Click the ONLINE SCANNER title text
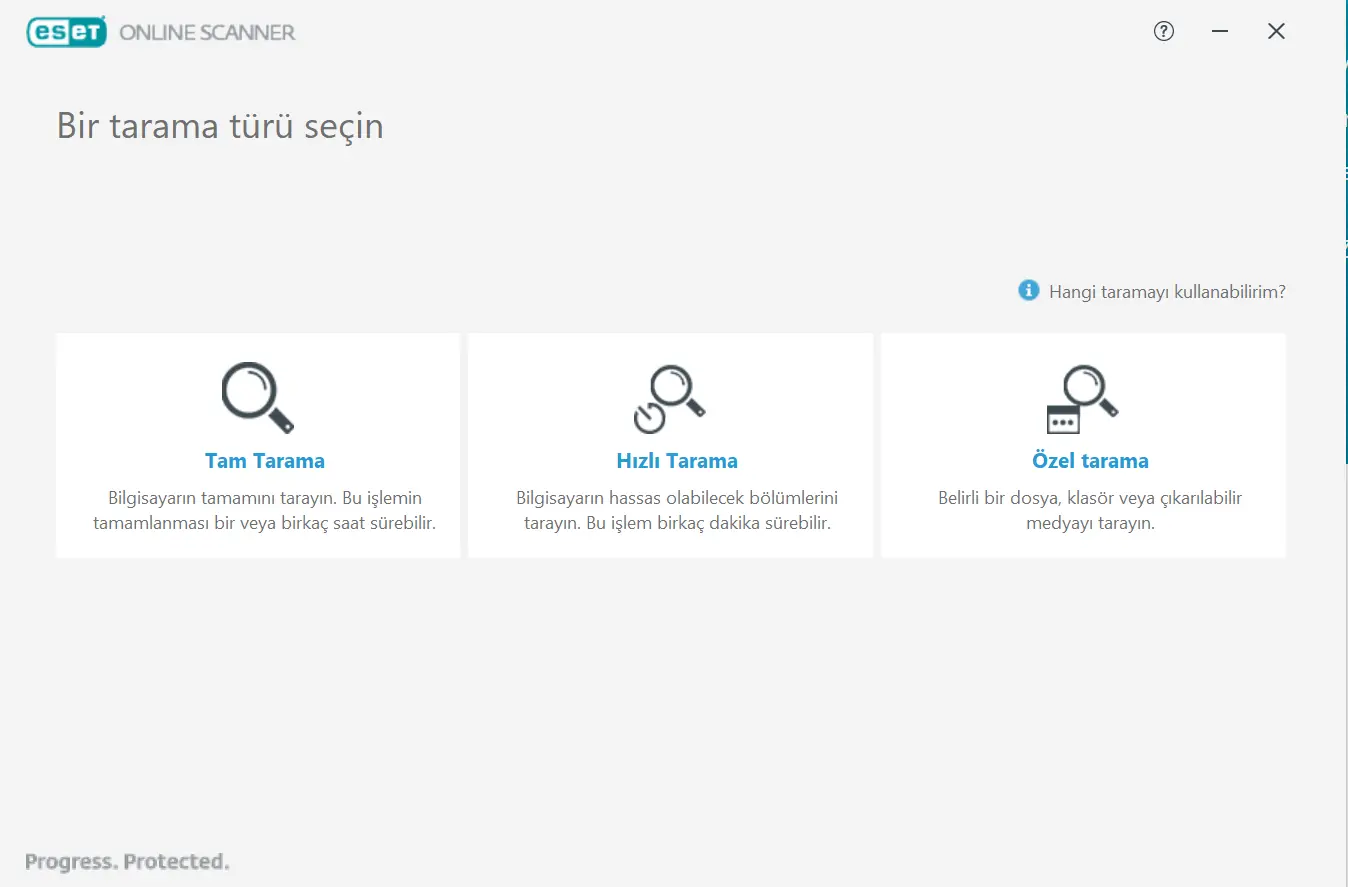 click(x=207, y=32)
